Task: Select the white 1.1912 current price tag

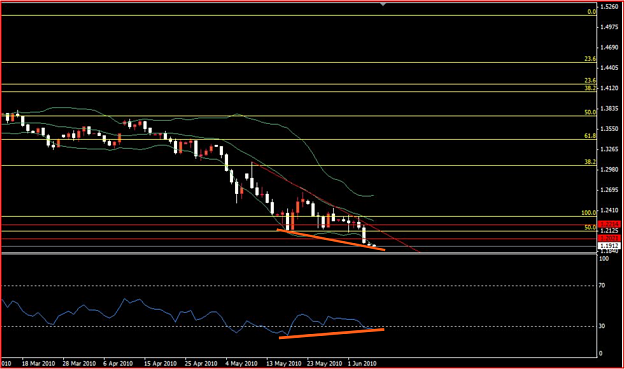Action: (609, 246)
